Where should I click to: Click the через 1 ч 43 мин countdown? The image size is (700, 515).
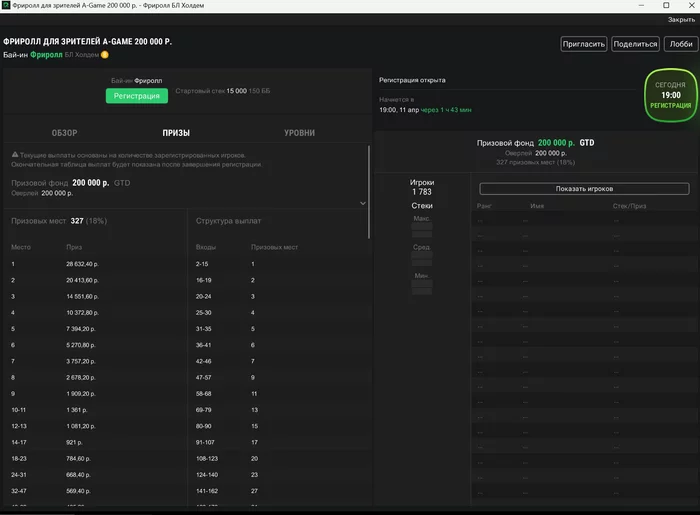point(446,110)
